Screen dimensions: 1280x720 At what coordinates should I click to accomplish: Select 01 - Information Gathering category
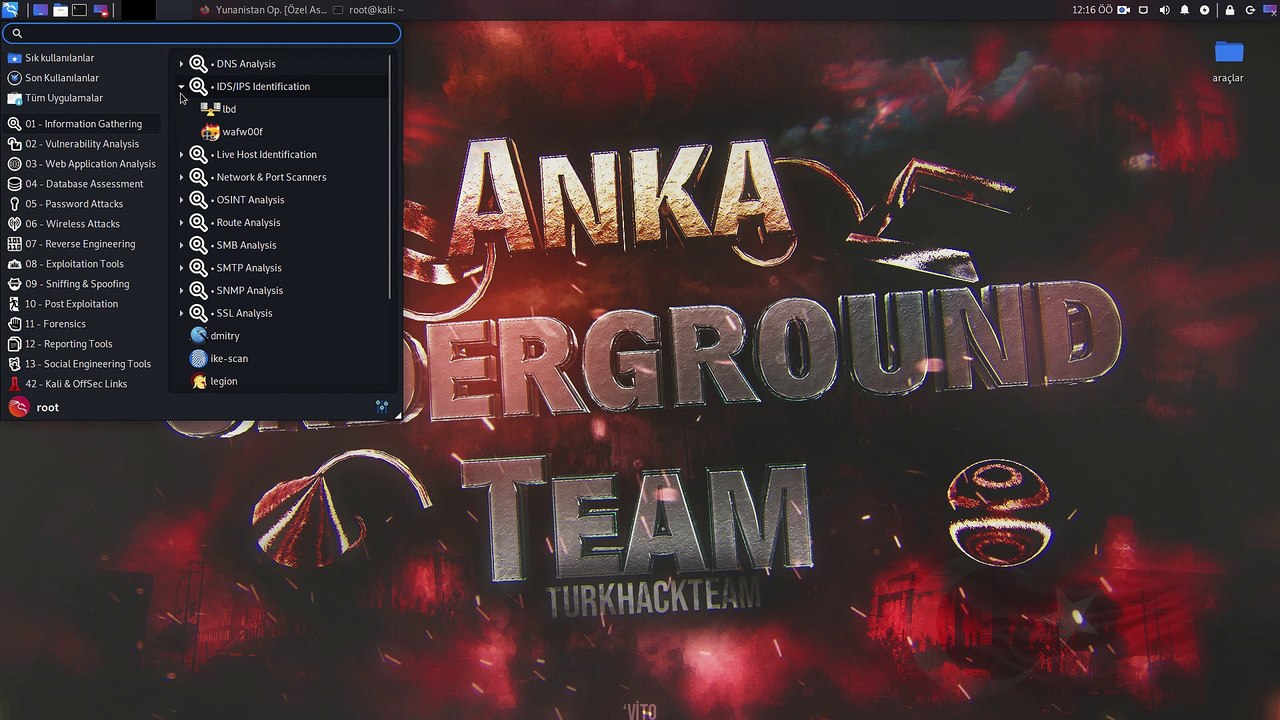[82, 124]
